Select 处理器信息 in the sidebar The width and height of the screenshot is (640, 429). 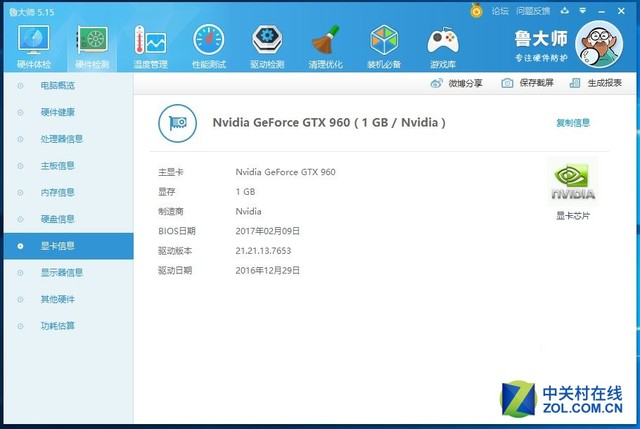pos(61,139)
